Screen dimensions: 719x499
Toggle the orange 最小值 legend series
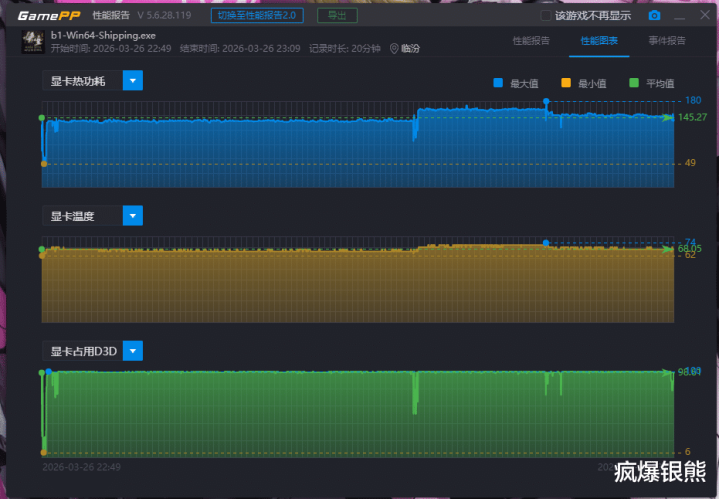(567, 83)
